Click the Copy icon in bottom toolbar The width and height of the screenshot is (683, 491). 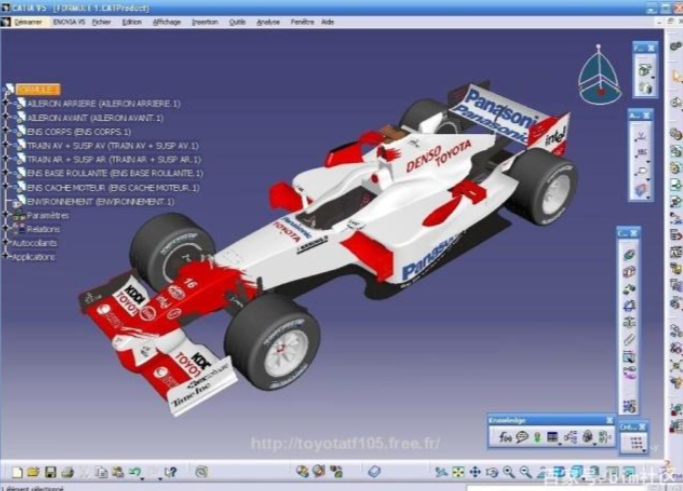[x=101, y=472]
